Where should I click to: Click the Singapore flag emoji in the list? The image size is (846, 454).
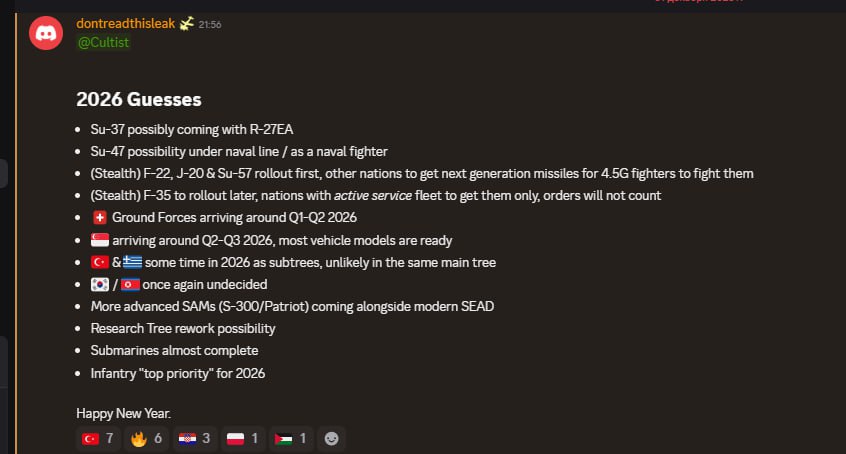coord(99,240)
